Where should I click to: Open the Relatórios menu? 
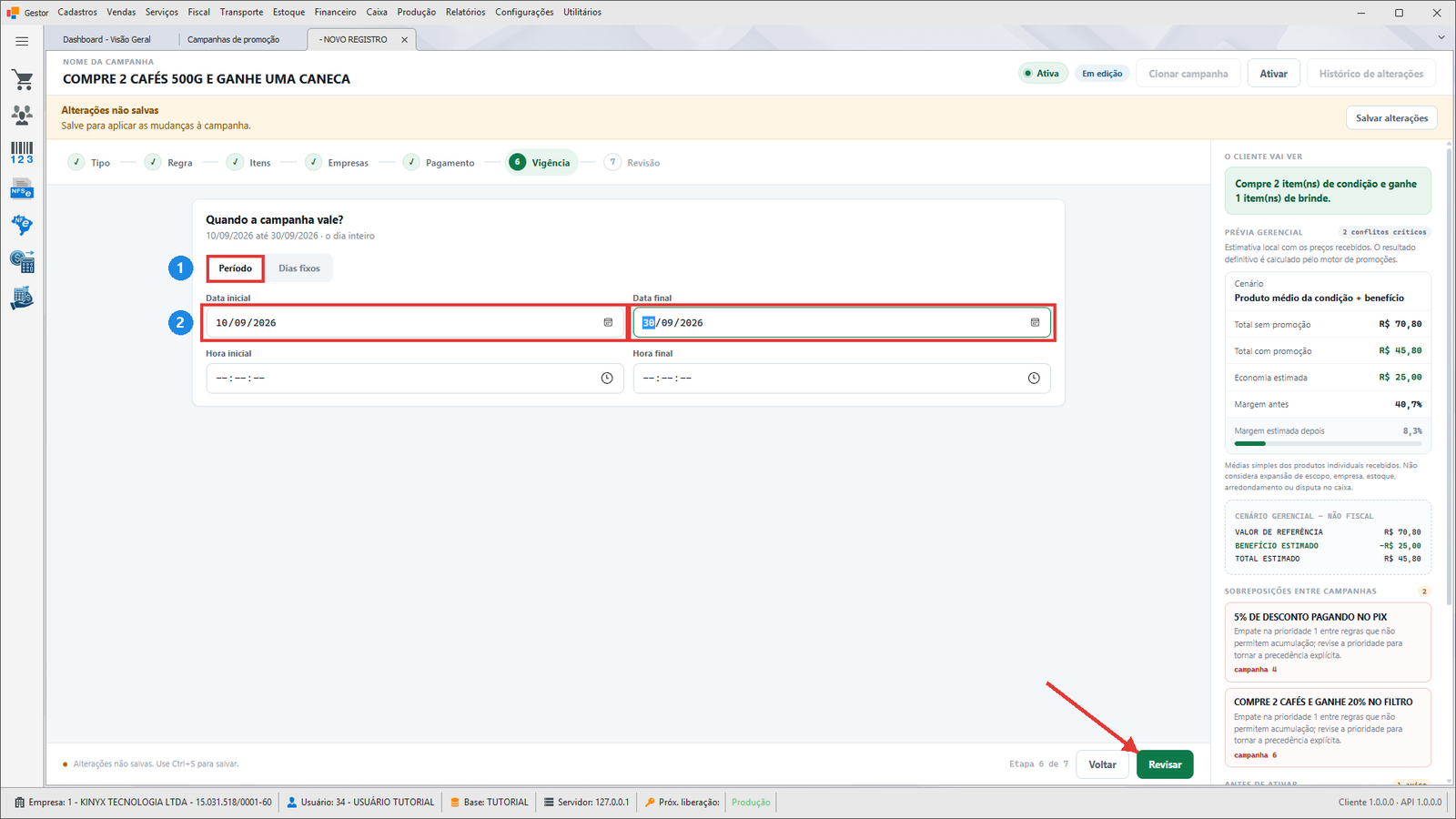click(x=466, y=12)
